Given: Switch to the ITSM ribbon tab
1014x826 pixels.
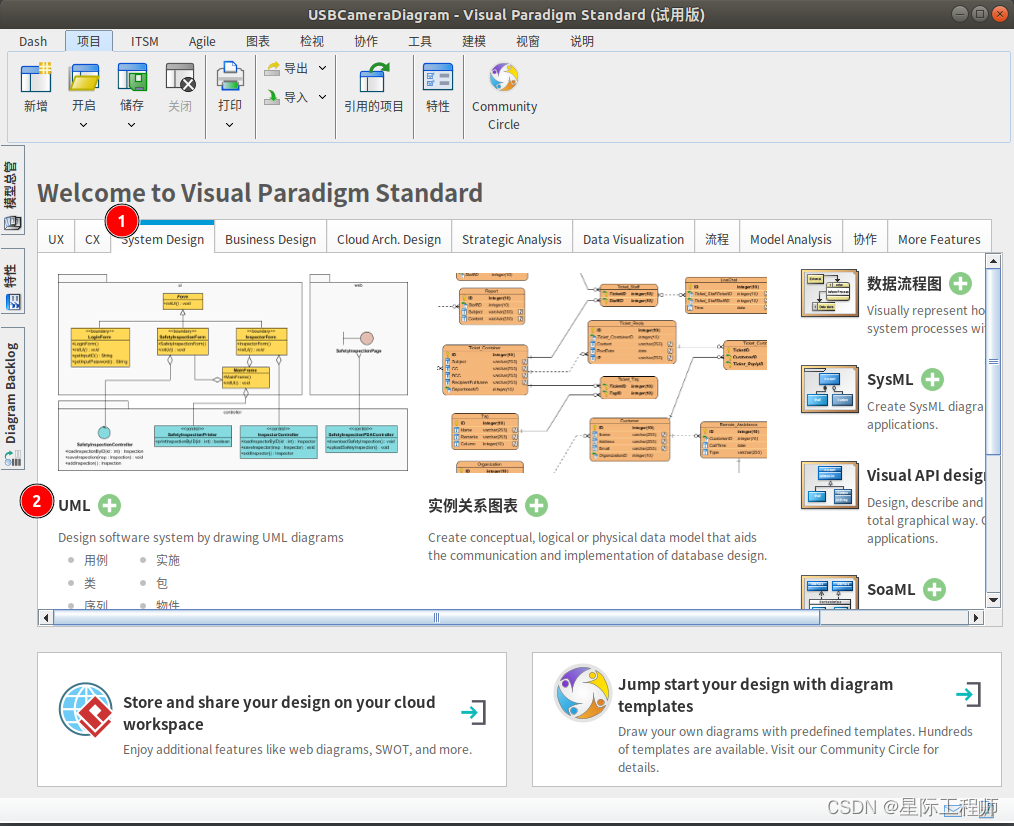Looking at the screenshot, I should tap(144, 41).
